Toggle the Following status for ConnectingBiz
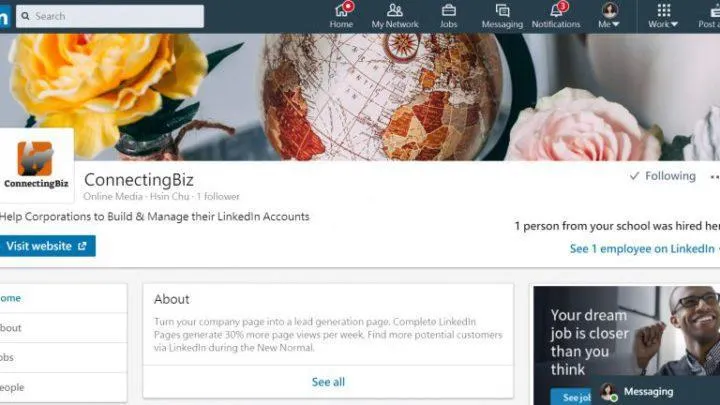This screenshot has width=720, height=405. pyautogui.click(x=663, y=176)
